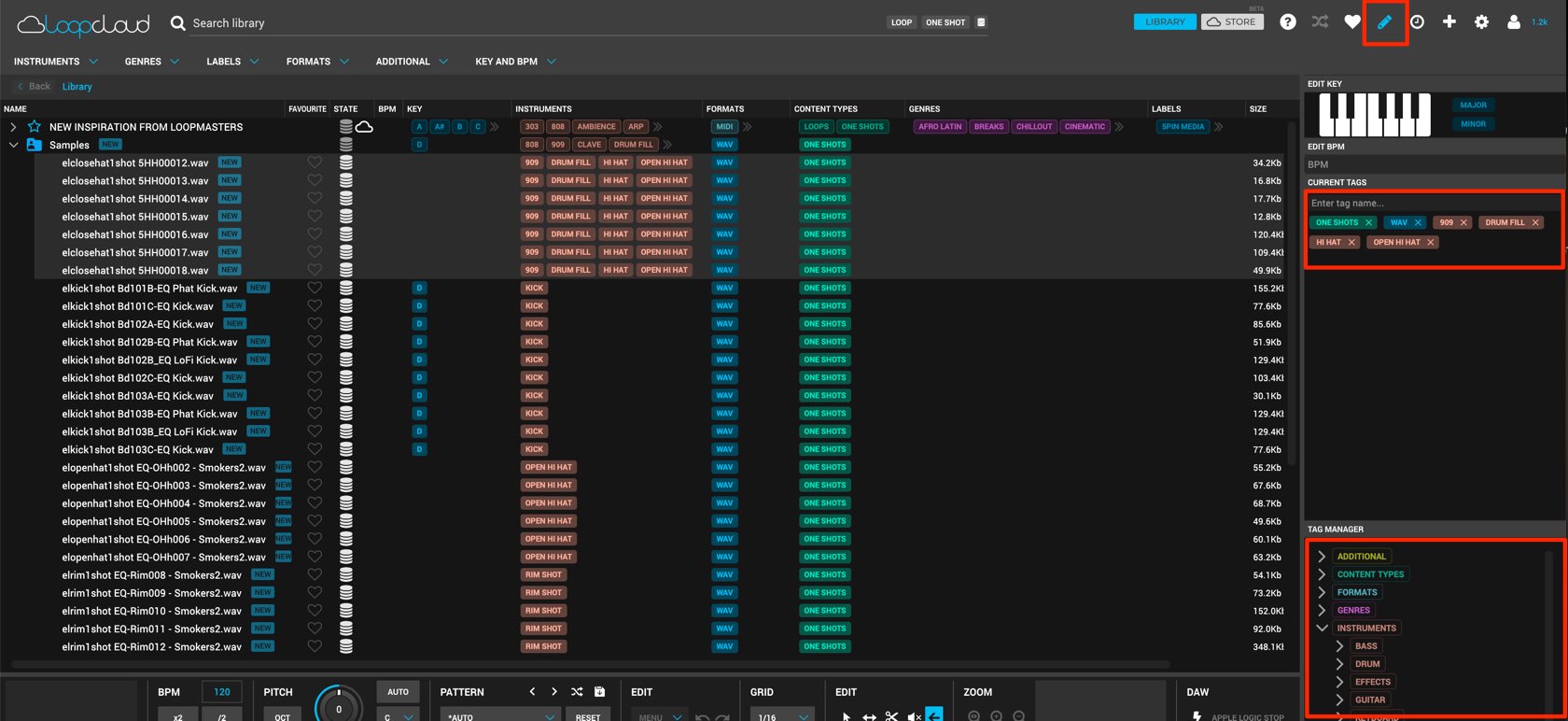1568x721 pixels.
Task: Click the plus add folder icon
Action: 1449,21
